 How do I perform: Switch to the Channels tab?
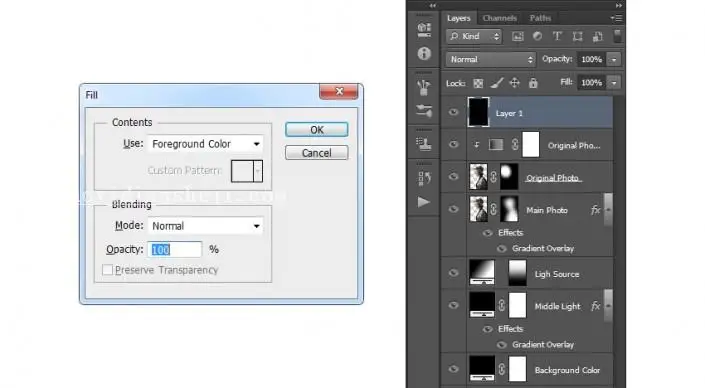point(499,18)
